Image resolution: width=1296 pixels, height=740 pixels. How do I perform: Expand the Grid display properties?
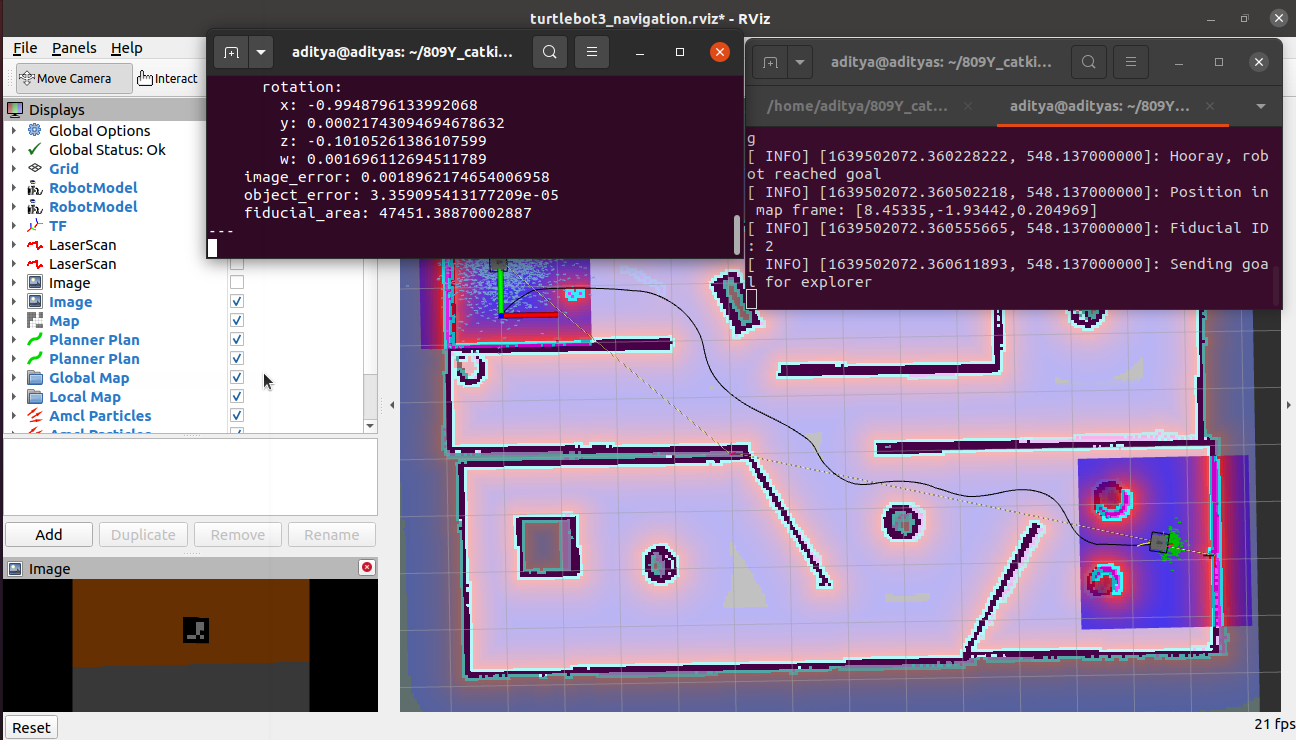(x=13, y=169)
